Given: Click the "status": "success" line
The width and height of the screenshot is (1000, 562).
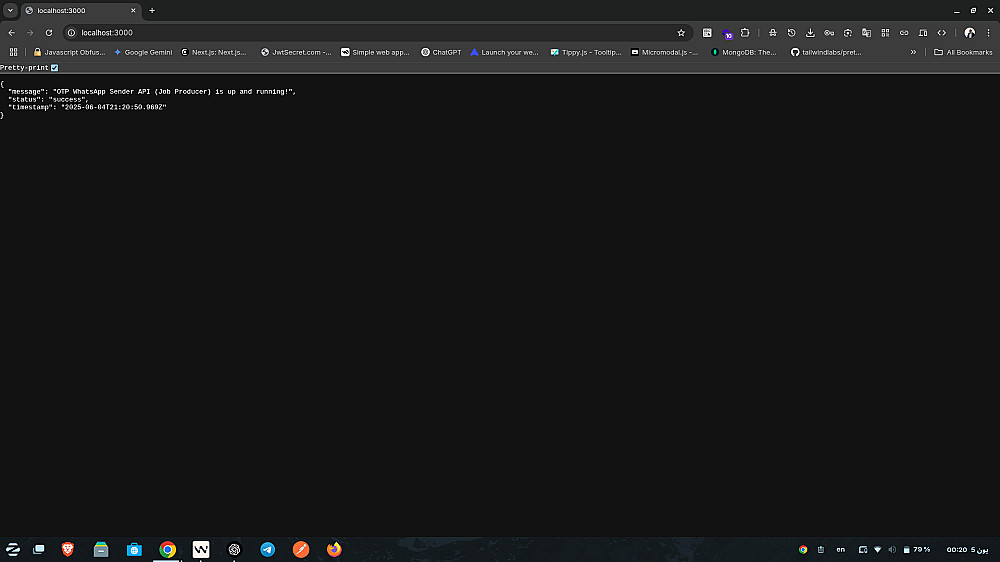Looking at the screenshot, I should [48, 100].
